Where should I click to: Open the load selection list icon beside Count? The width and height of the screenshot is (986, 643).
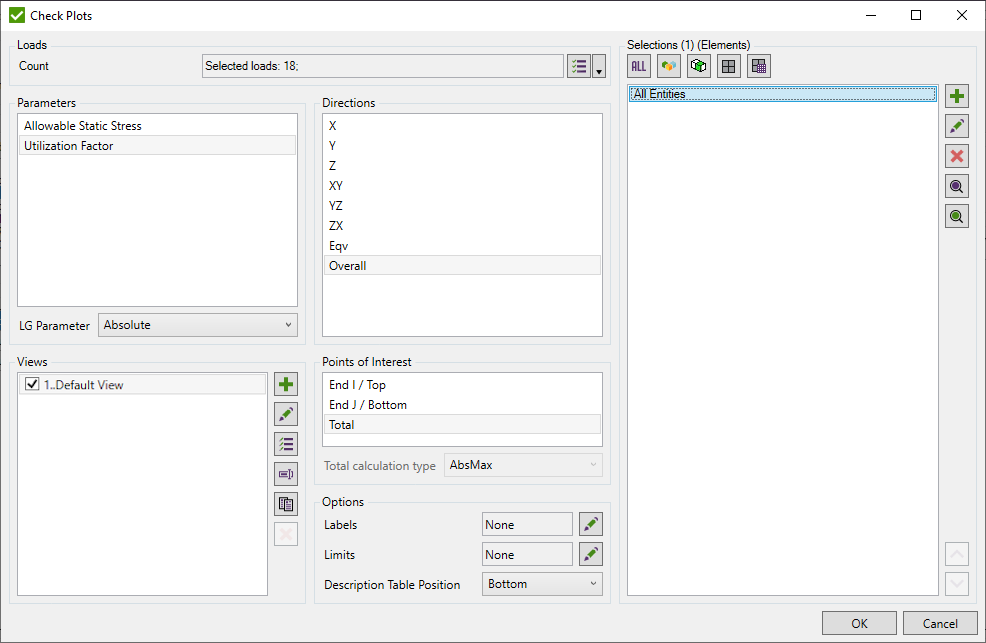click(x=578, y=65)
